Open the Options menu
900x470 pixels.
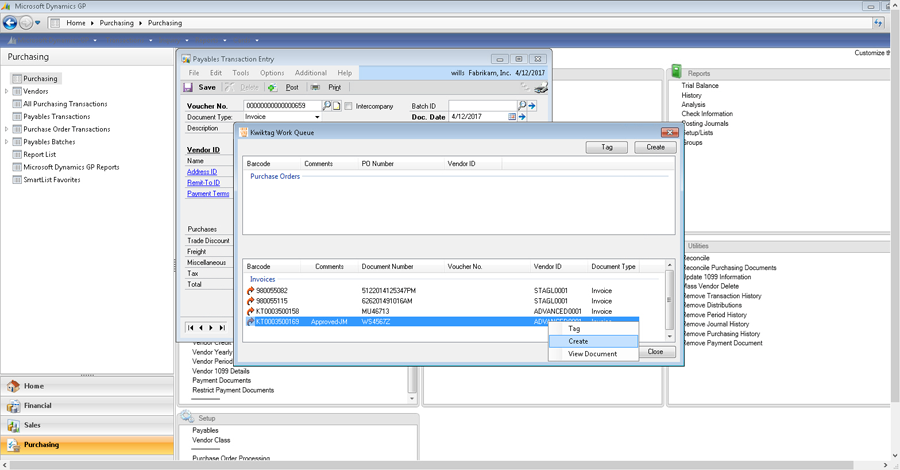point(272,73)
